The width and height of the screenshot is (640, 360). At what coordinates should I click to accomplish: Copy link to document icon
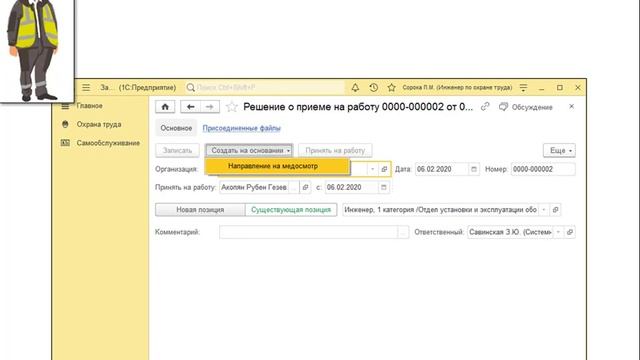click(485, 107)
